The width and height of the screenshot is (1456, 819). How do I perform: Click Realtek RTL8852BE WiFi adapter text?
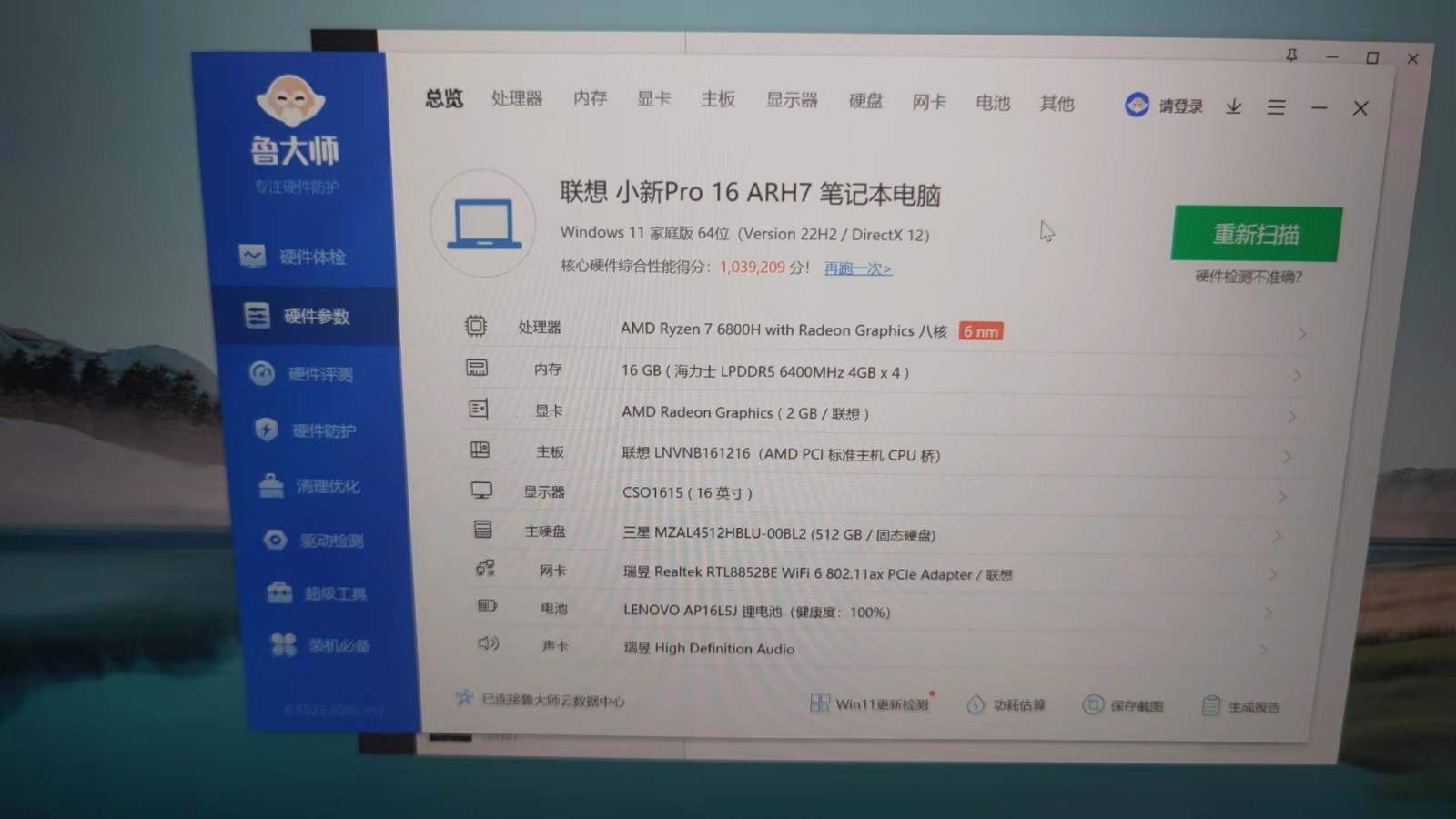click(817, 573)
